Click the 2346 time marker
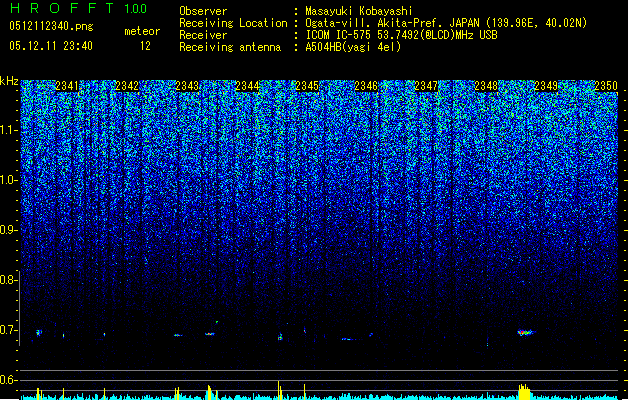Image resolution: width=629 pixels, height=400 pixels. tap(366, 85)
